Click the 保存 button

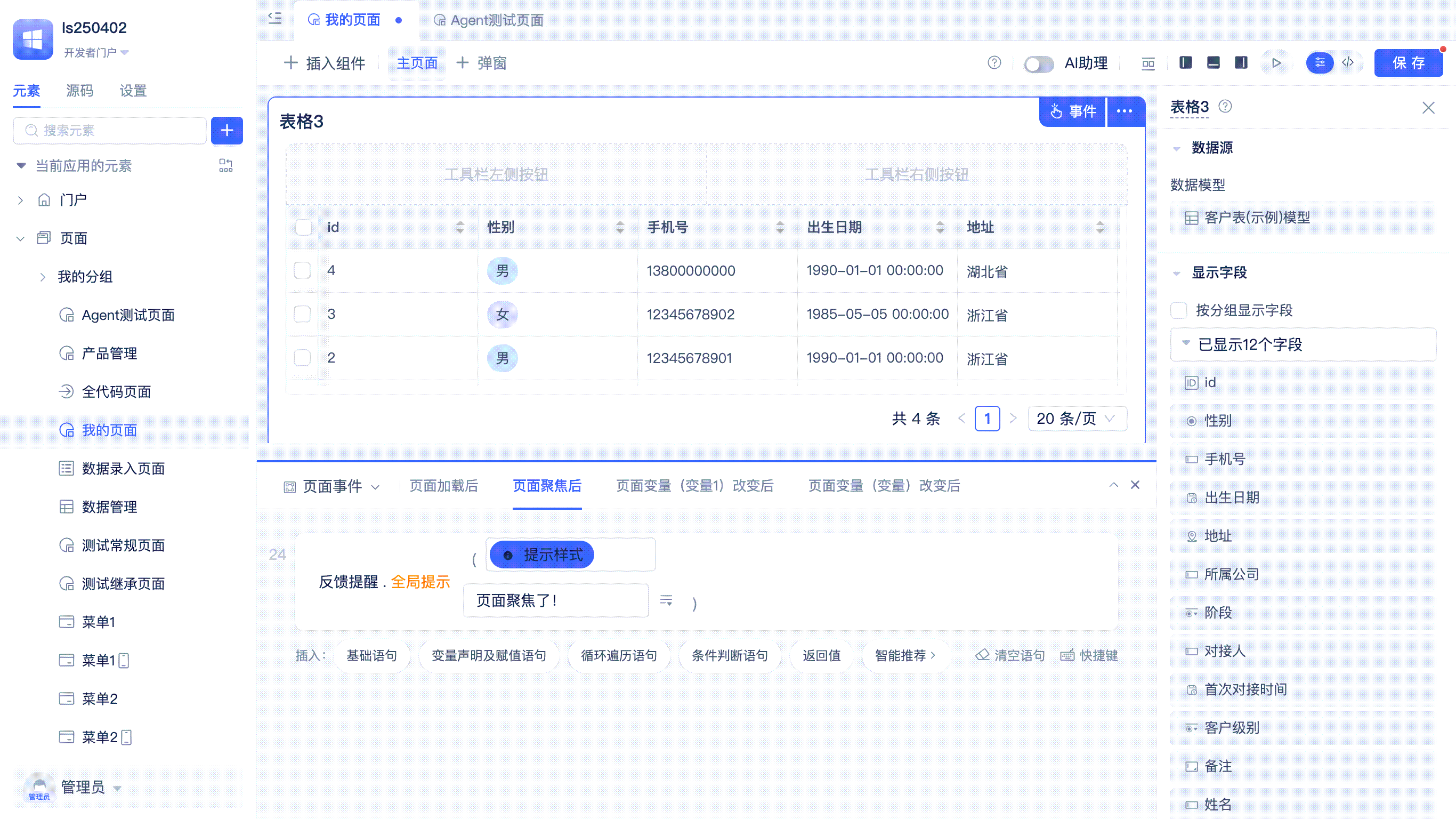pyautogui.click(x=1408, y=63)
